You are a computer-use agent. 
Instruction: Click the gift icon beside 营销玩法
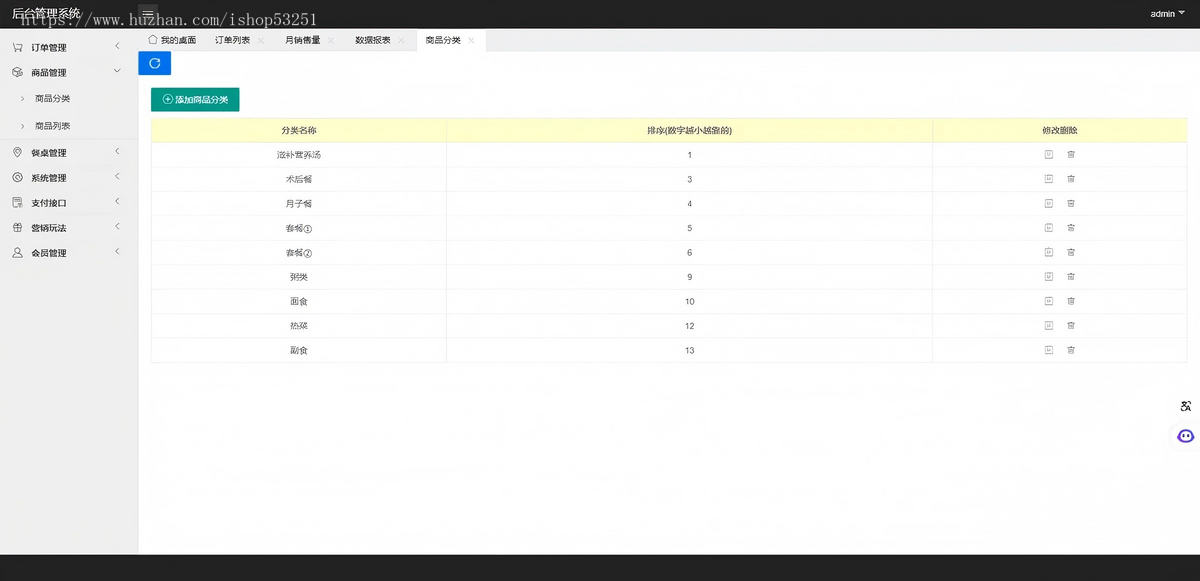(x=18, y=228)
